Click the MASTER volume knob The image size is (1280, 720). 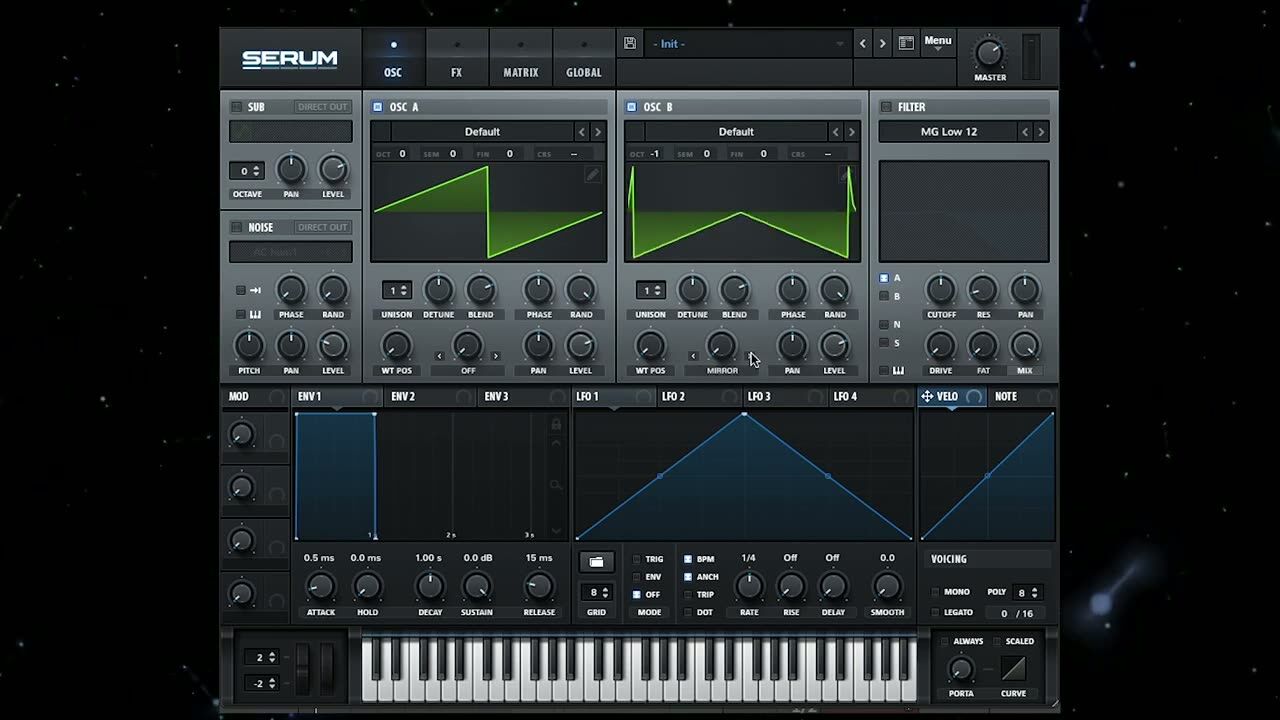coord(989,53)
